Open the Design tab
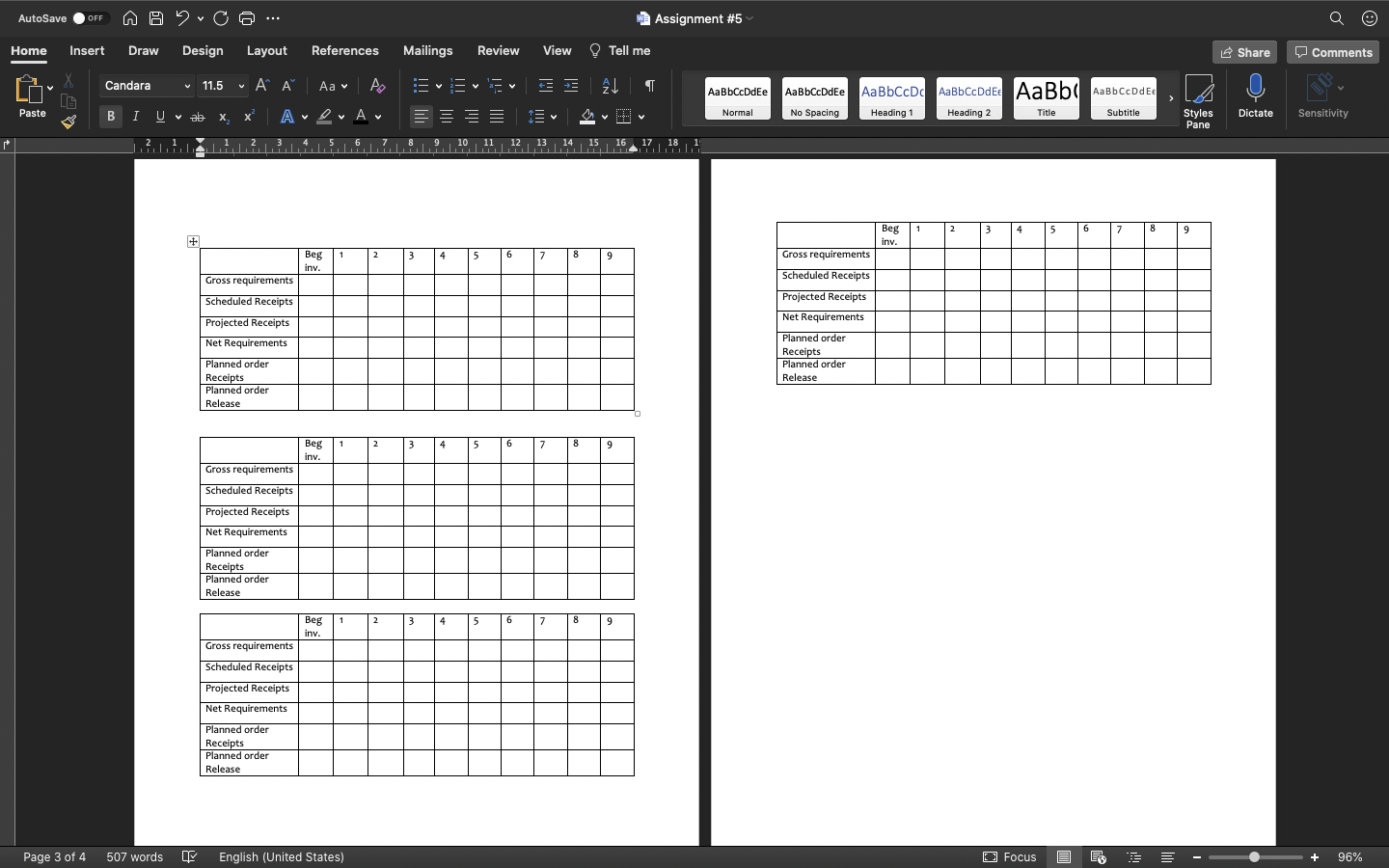The height and width of the screenshot is (868, 1389). [203, 50]
